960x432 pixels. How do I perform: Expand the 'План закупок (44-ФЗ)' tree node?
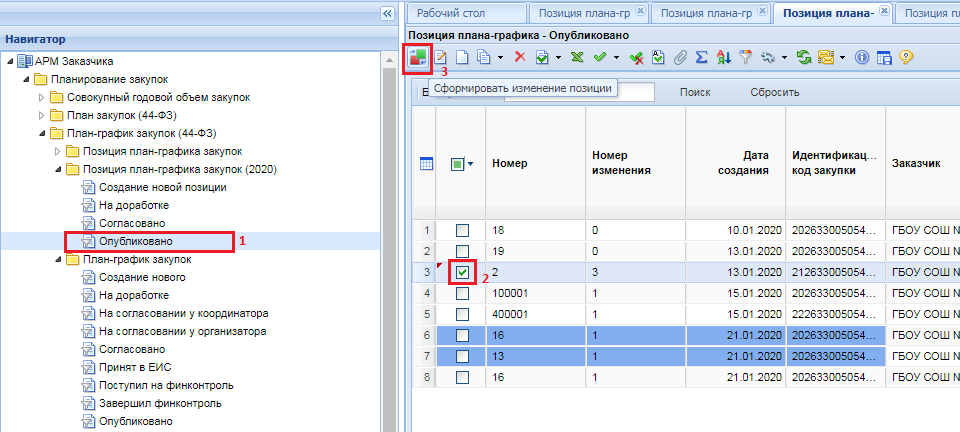click(x=42, y=115)
